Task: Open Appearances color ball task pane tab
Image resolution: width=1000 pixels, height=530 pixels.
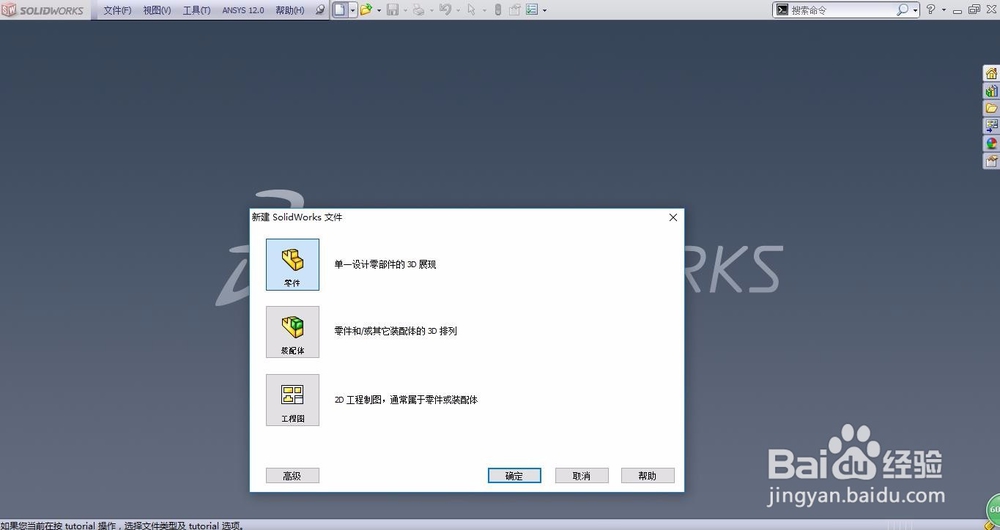Action: pyautogui.click(x=991, y=144)
